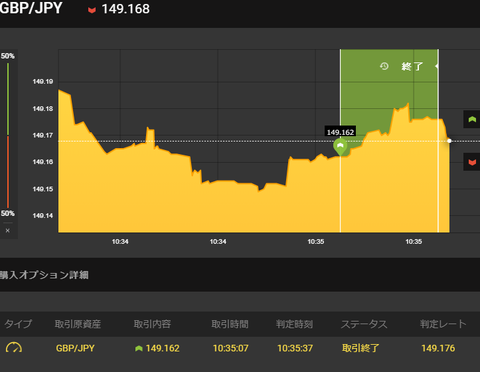Close the sentiment gauge with X
The image size is (480, 372).
coord(8,230)
